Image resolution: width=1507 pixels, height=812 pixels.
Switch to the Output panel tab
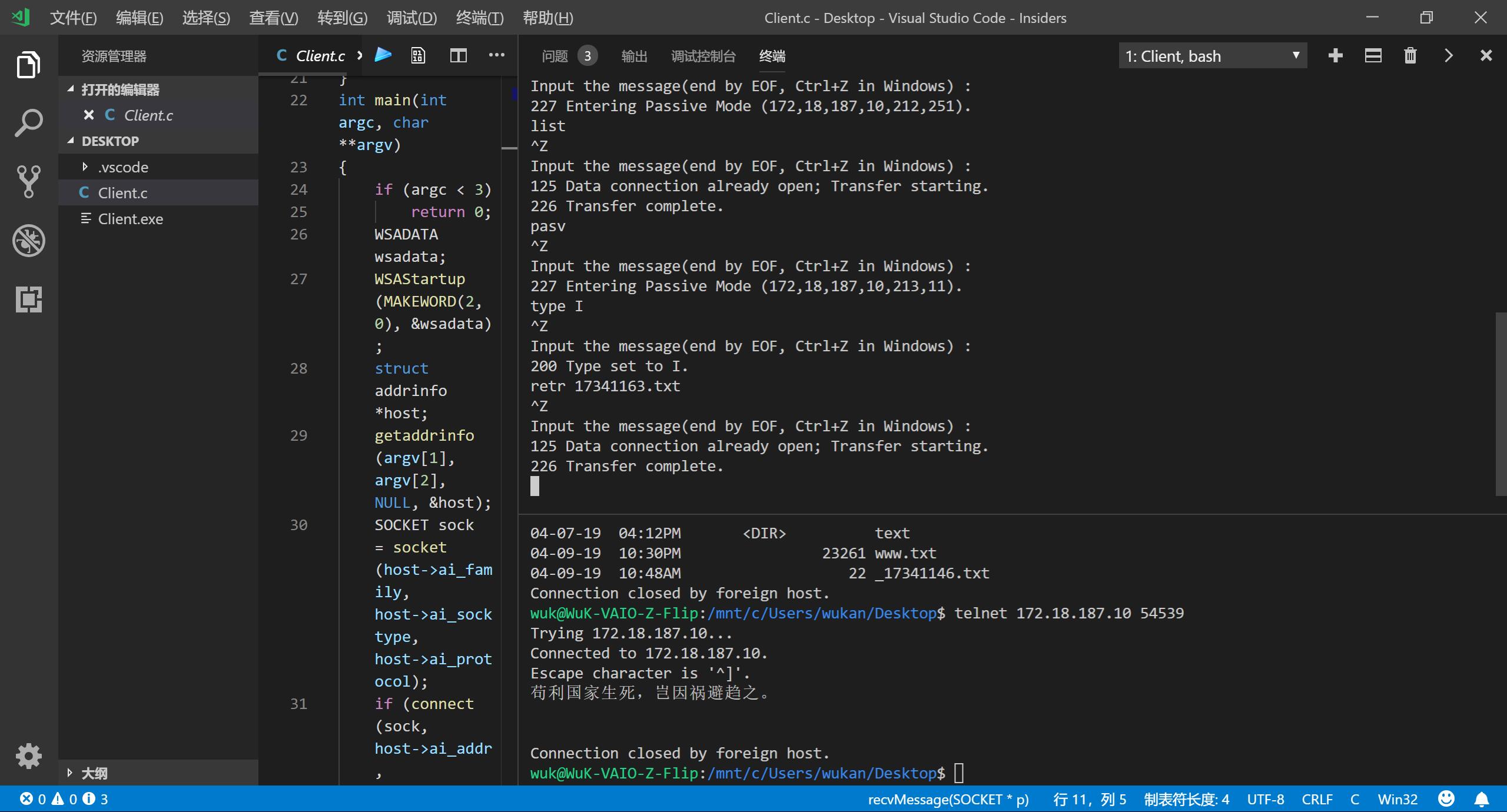tap(634, 56)
